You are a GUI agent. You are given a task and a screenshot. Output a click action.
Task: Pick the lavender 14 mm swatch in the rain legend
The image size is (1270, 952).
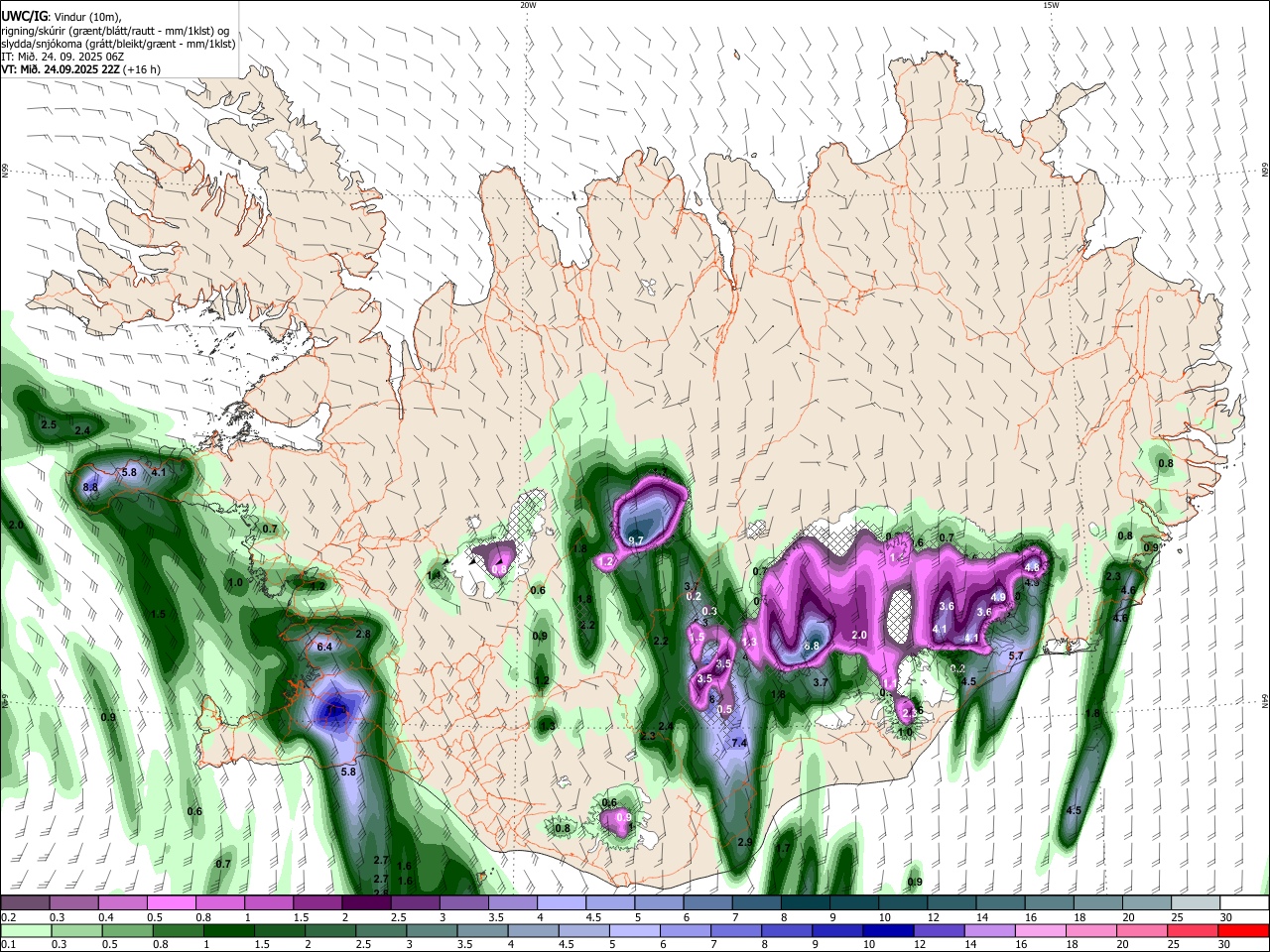coord(990,930)
